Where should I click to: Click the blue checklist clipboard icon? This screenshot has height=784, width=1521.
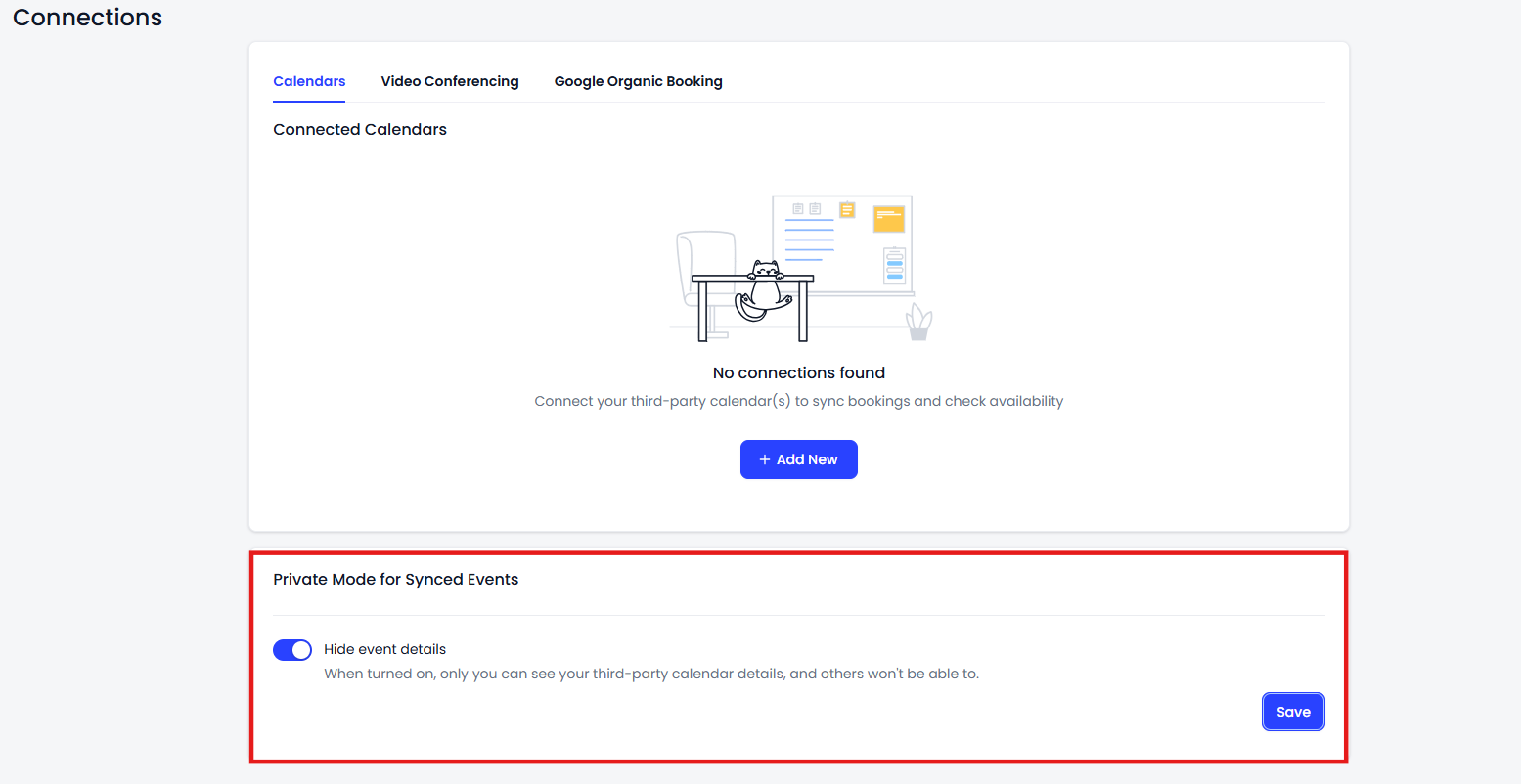(894, 265)
